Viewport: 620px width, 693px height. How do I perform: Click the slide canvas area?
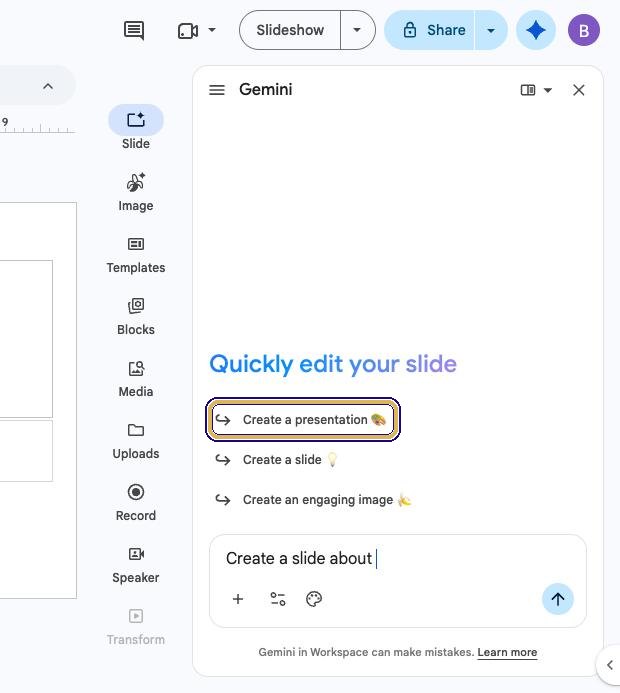point(38,400)
